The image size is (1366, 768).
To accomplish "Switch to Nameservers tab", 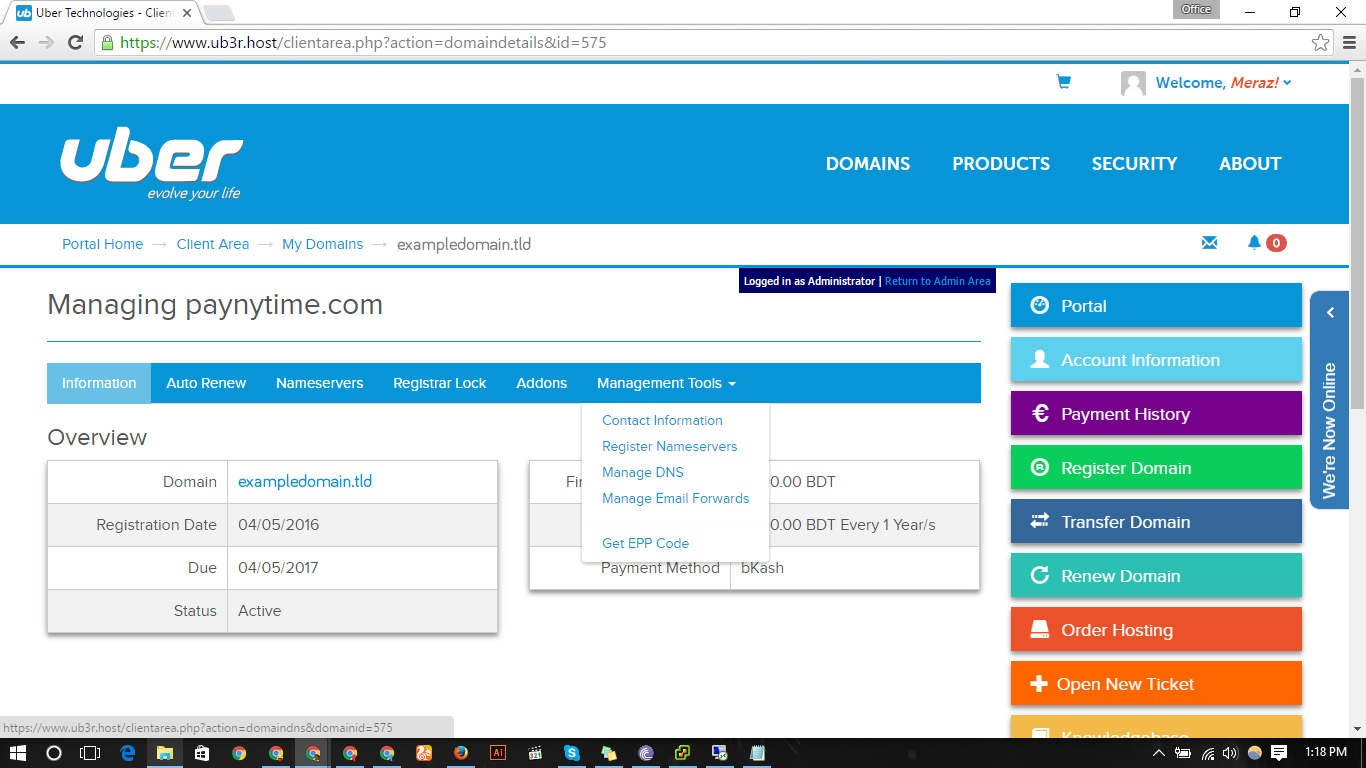I will pyautogui.click(x=320, y=383).
